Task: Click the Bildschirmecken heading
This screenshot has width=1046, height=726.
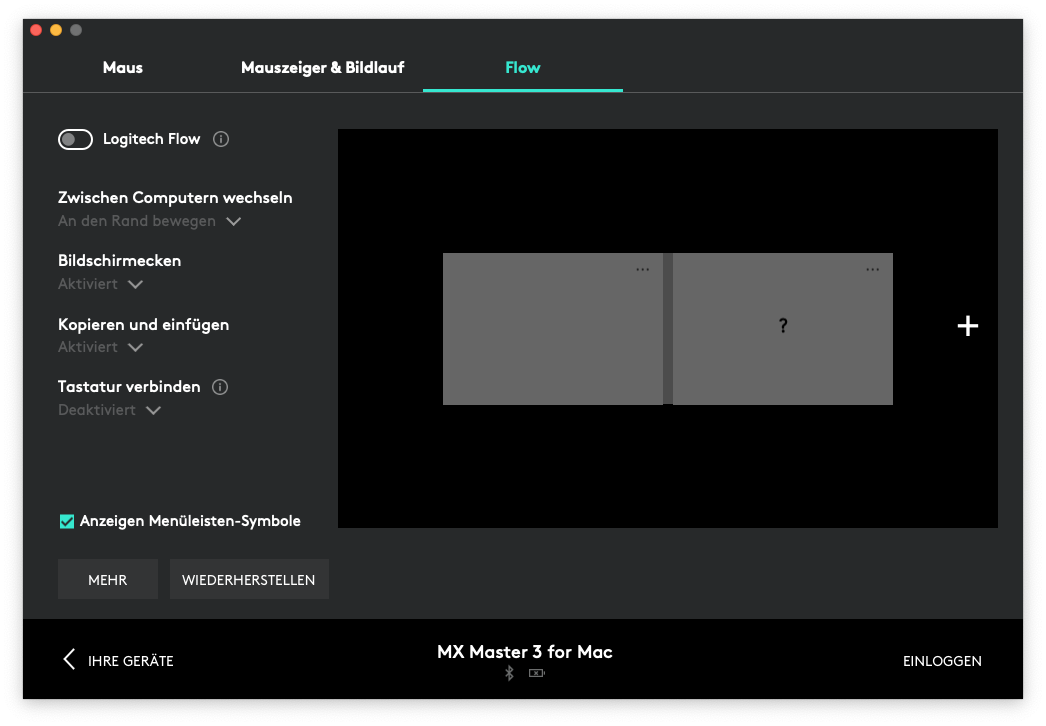Action: 119,260
